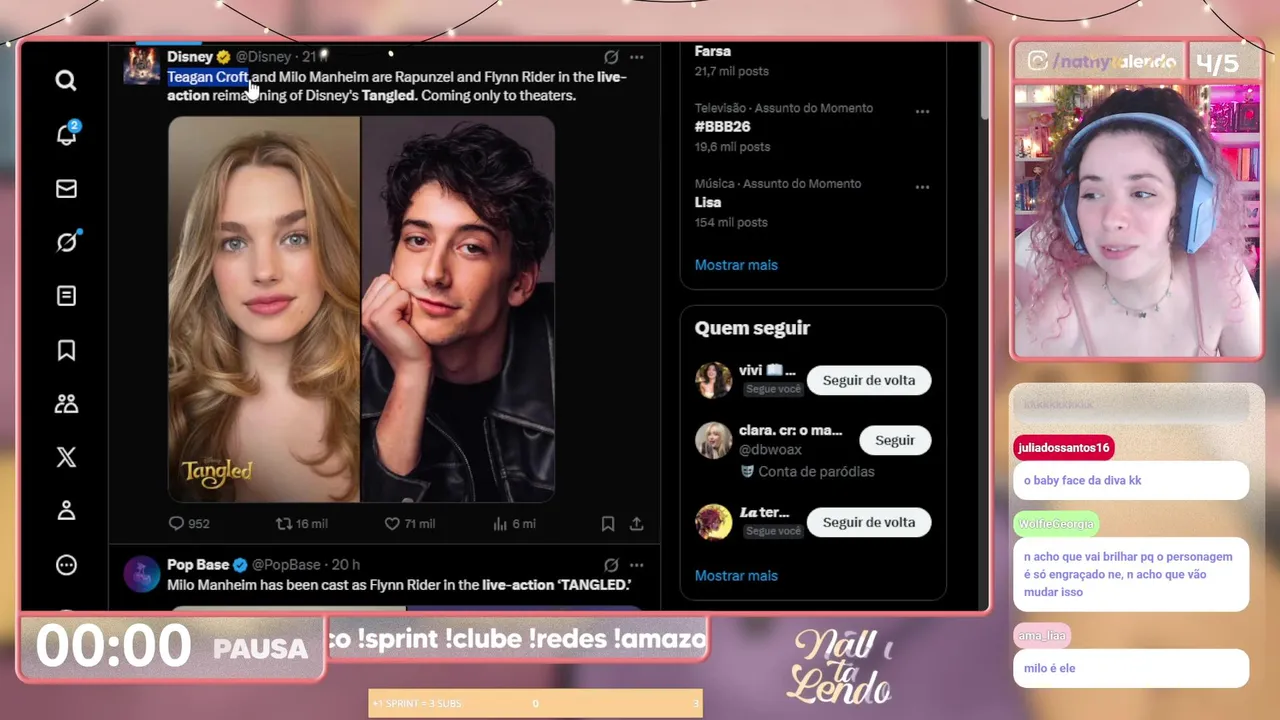Click Mostrar mais under trending topics
Image resolution: width=1280 pixels, height=720 pixels.
pos(736,265)
